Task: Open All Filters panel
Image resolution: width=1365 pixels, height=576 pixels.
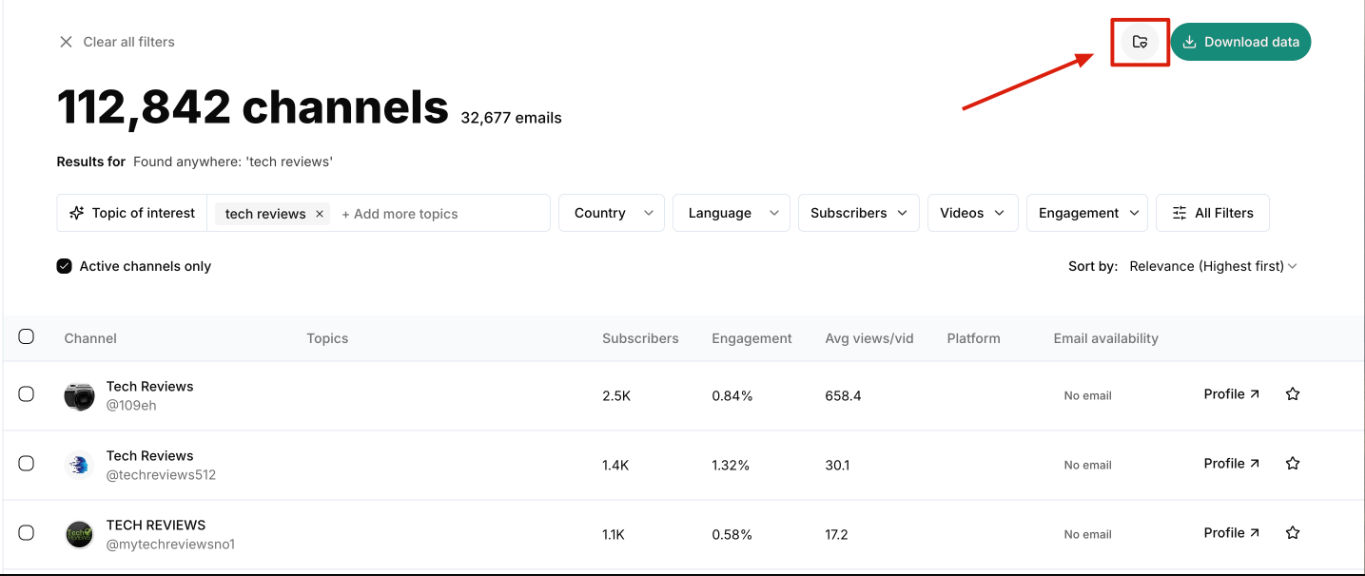Action: tap(1212, 213)
